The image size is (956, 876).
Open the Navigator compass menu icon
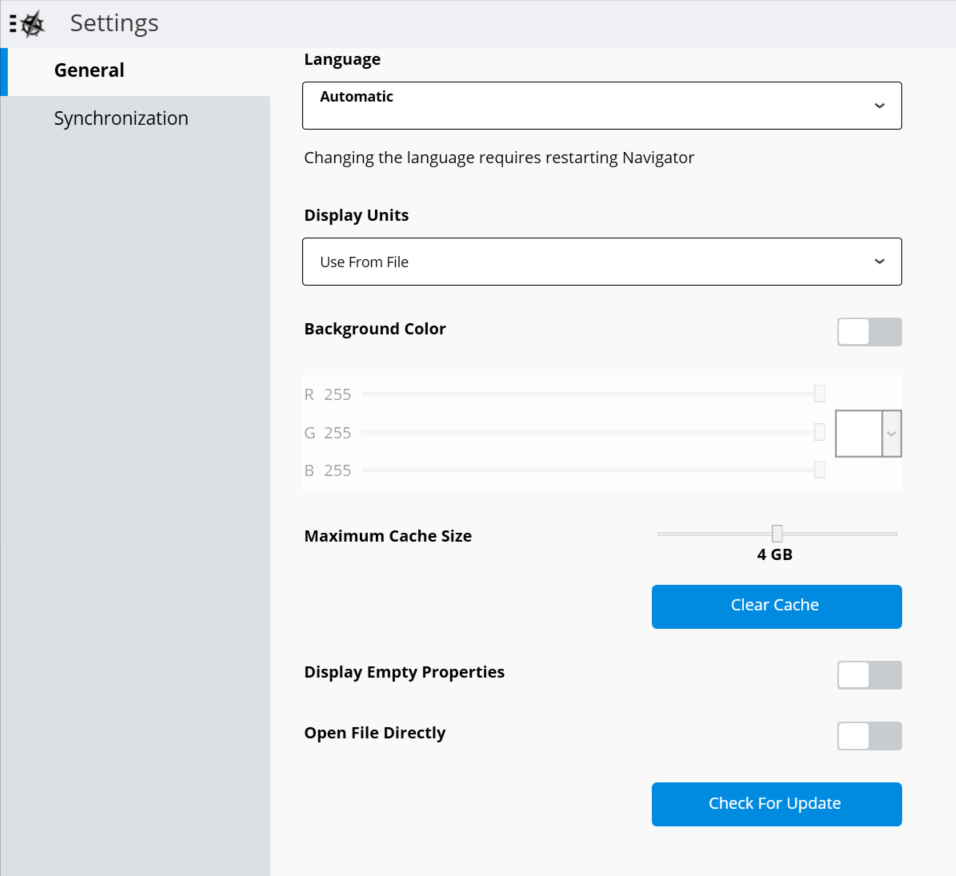27,24
